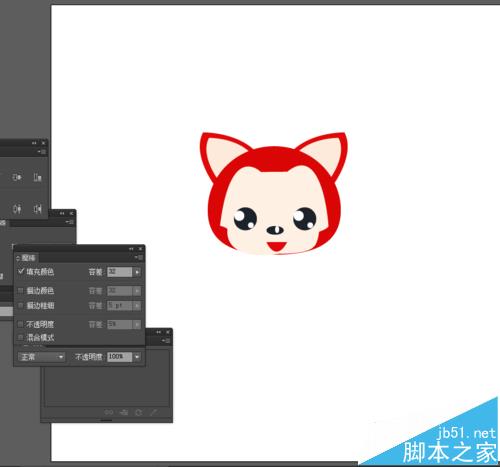Click the horizontal distribute right icon in Align panel
Screen dimensions: 500x467
pyautogui.click(x=37, y=209)
